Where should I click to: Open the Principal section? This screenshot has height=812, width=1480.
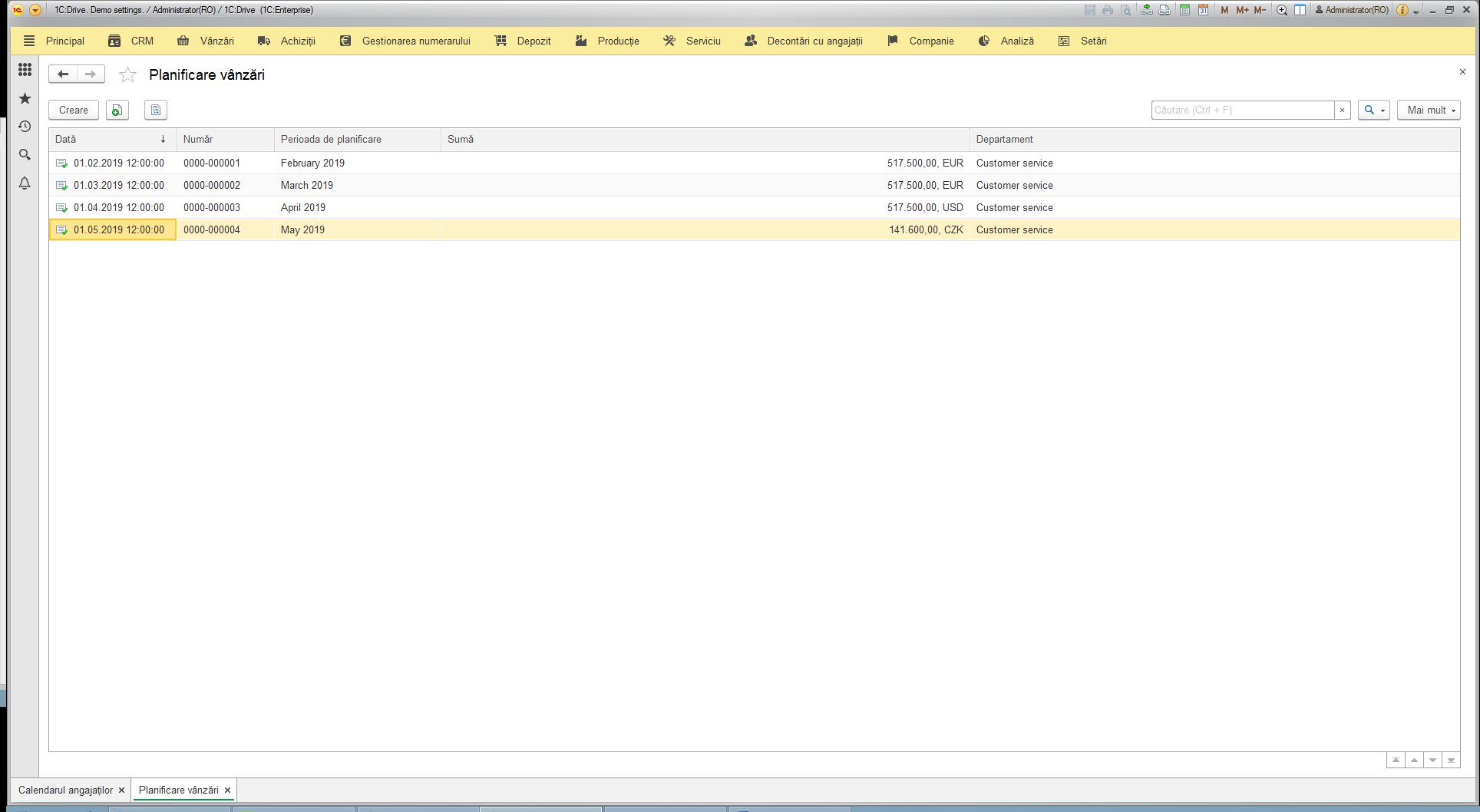[65, 41]
